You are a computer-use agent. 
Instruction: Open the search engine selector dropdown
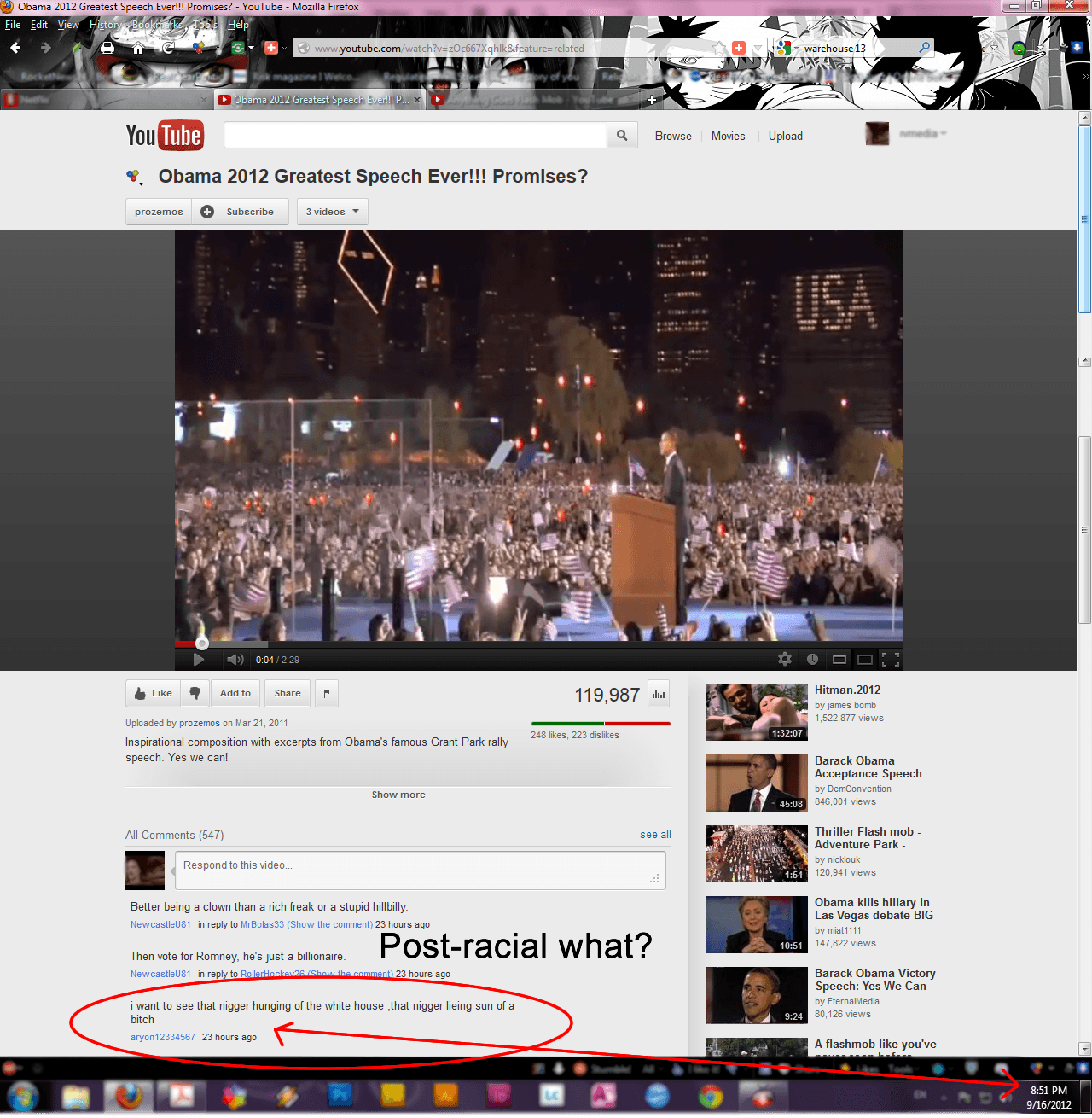click(787, 48)
